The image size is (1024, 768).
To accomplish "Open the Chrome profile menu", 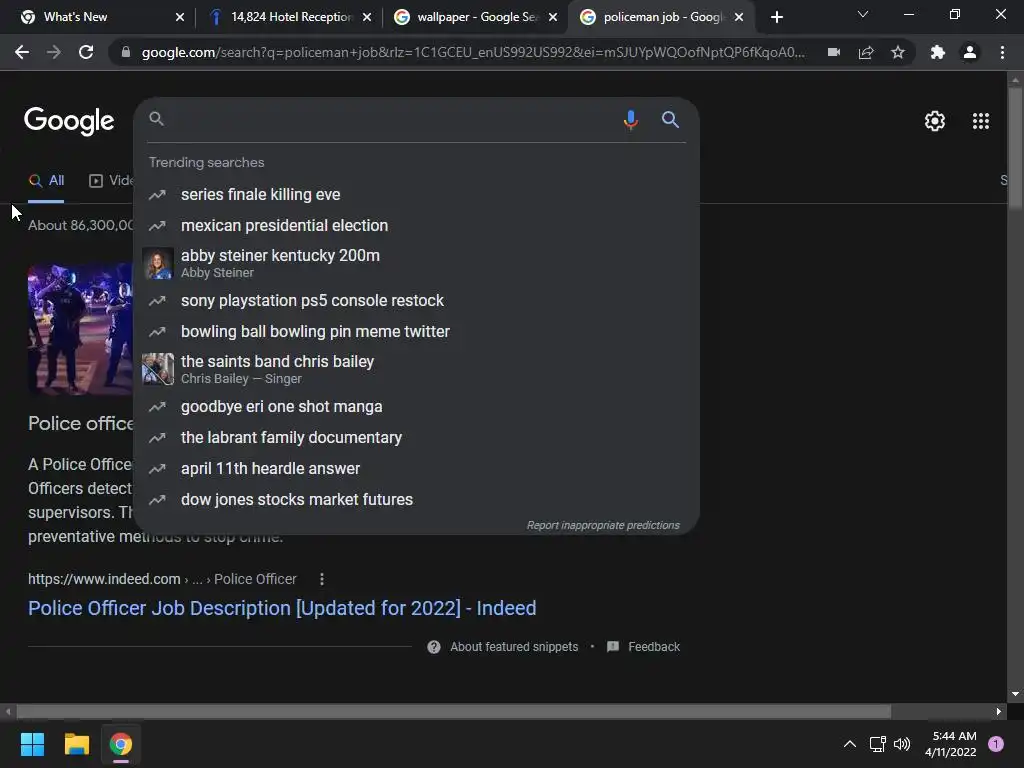I will coord(970,52).
